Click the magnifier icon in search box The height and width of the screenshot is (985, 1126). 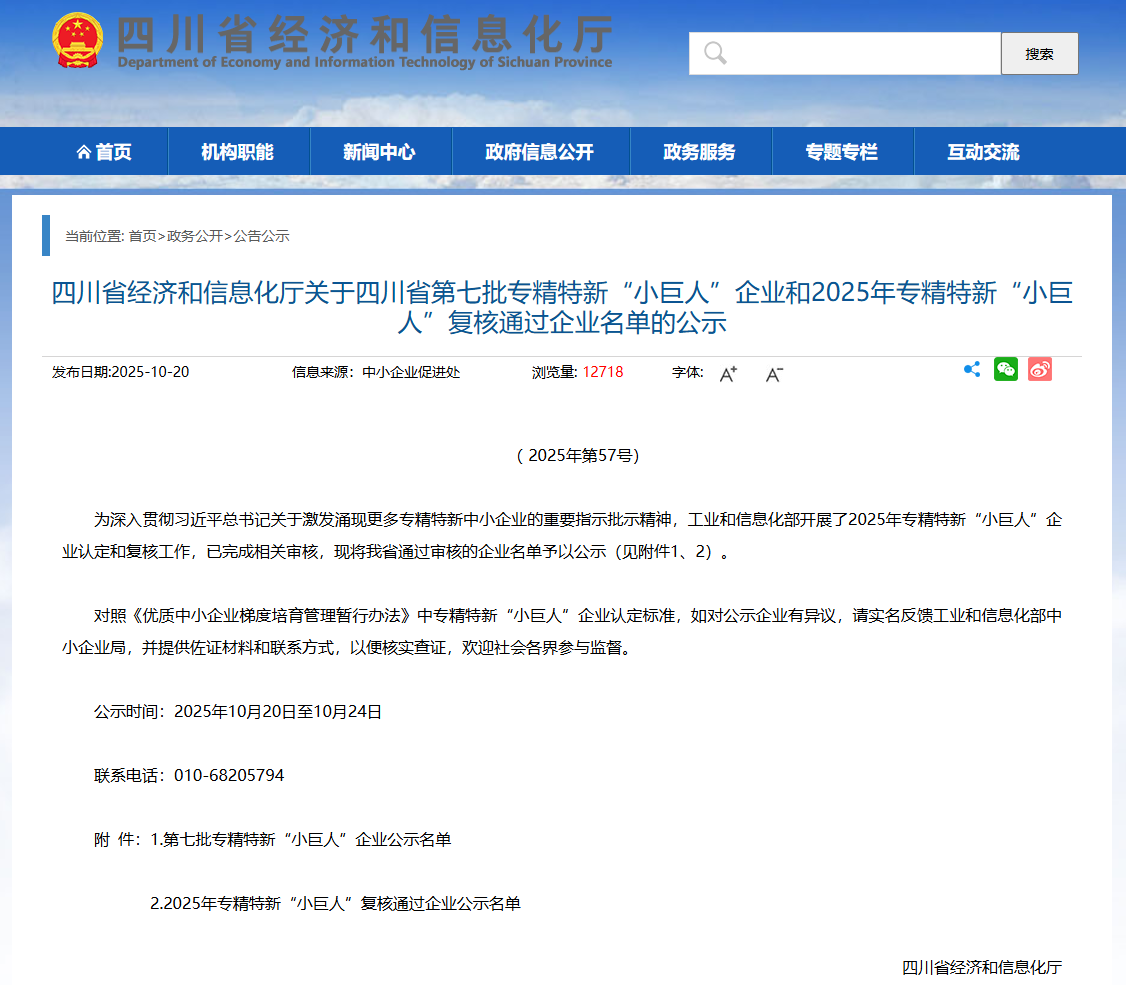715,53
